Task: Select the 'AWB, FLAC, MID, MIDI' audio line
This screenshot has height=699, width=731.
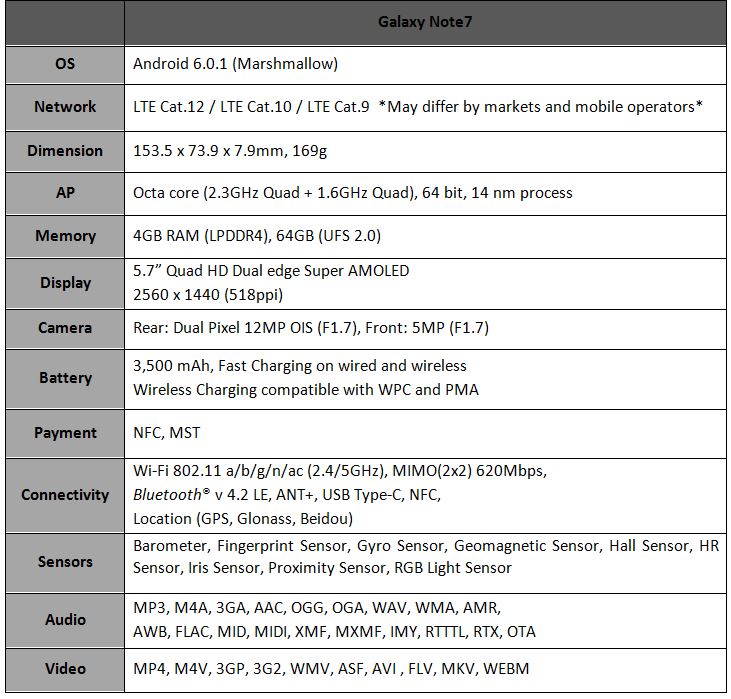Action: point(334,632)
